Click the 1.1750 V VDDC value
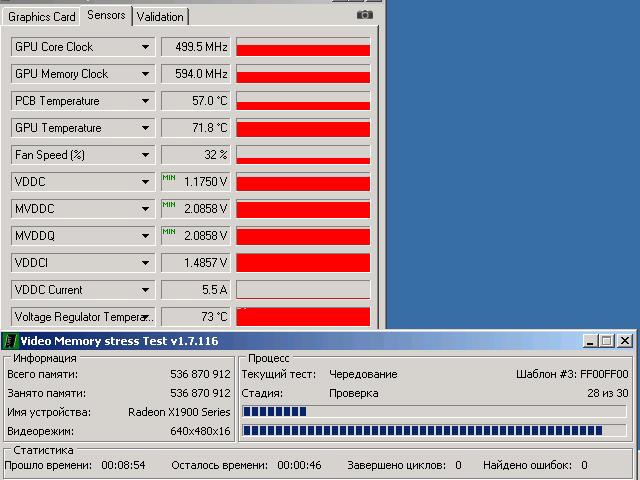The width and height of the screenshot is (640, 480). pyautogui.click(x=196, y=182)
